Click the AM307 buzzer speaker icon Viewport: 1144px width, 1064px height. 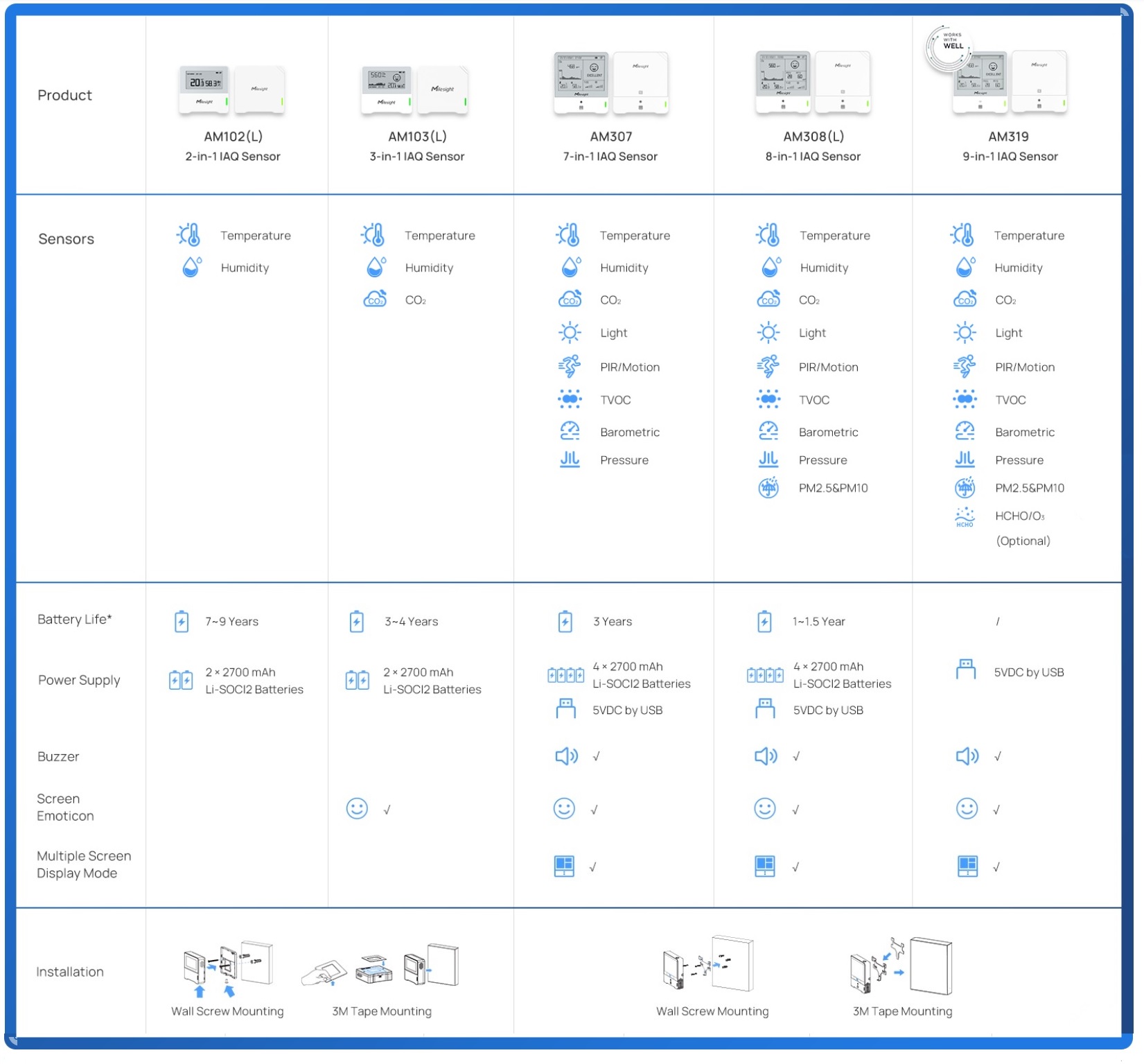coord(567,756)
